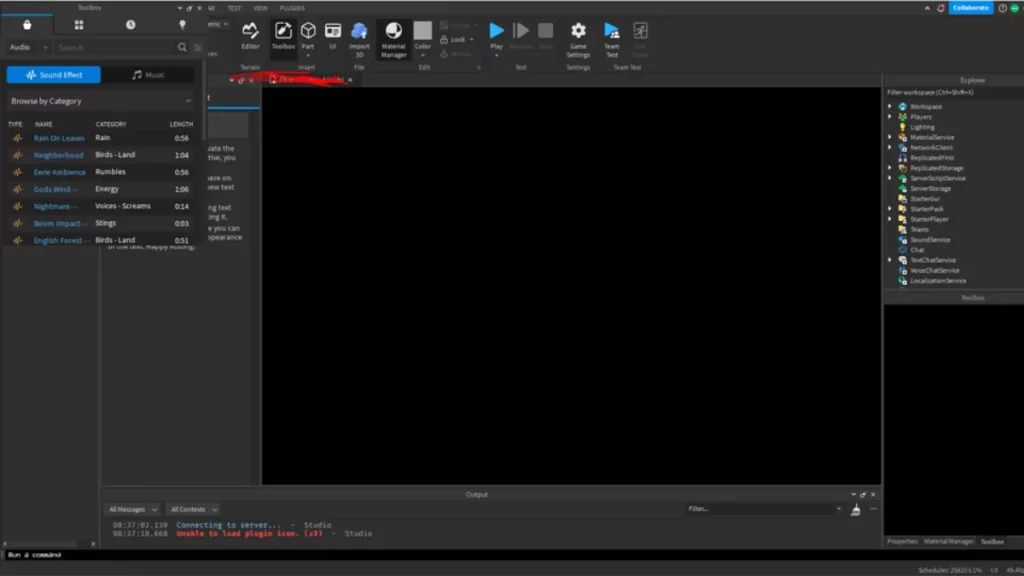Screen dimensions: 1024x576
Task: Select the Workspace globe icon in Explorer
Action: click(x=903, y=106)
